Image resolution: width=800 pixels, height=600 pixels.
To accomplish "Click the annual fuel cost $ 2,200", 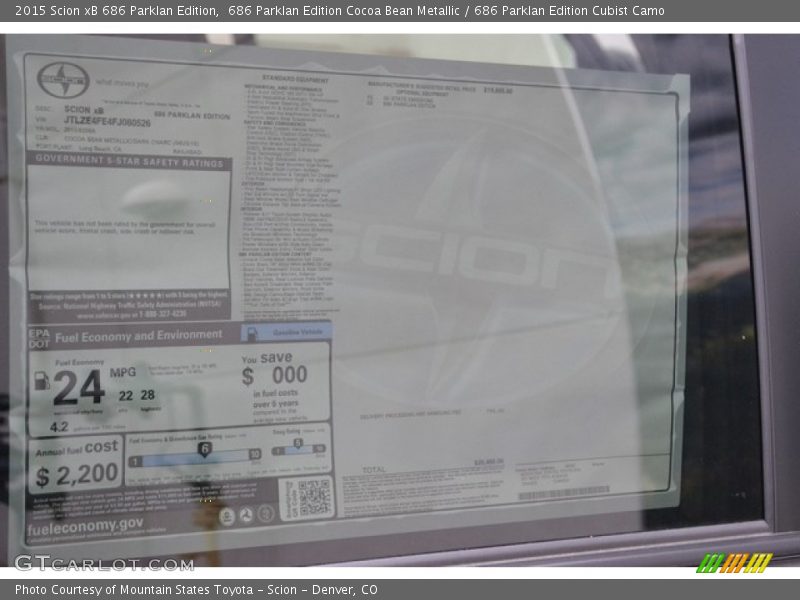I will [x=77, y=476].
